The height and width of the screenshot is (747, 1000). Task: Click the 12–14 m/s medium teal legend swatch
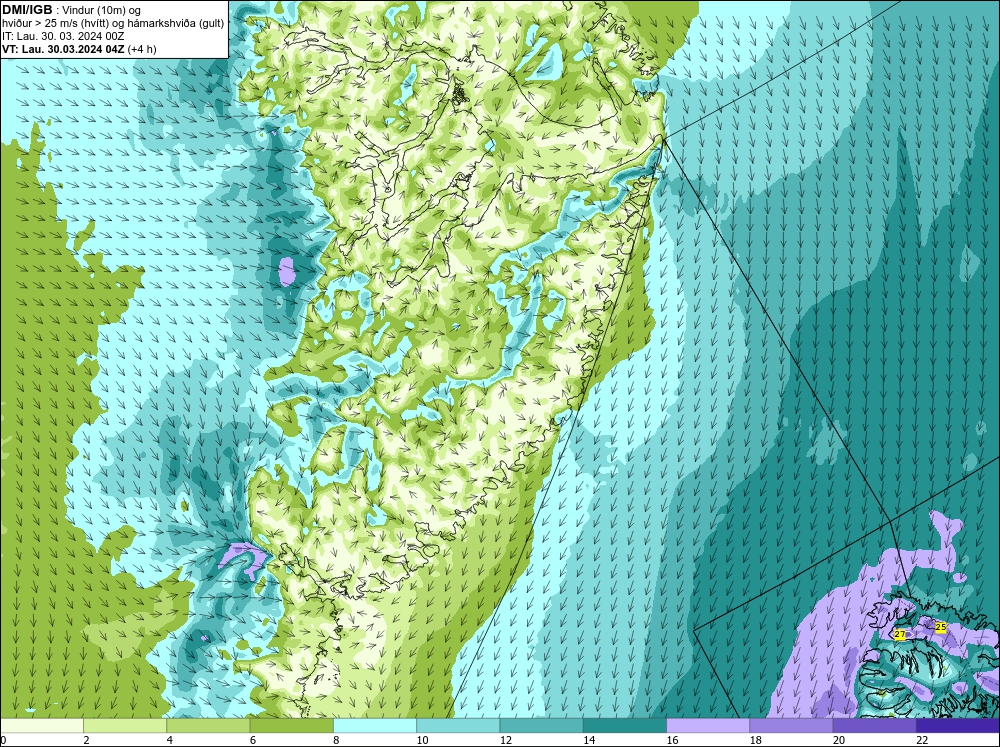tap(541, 726)
